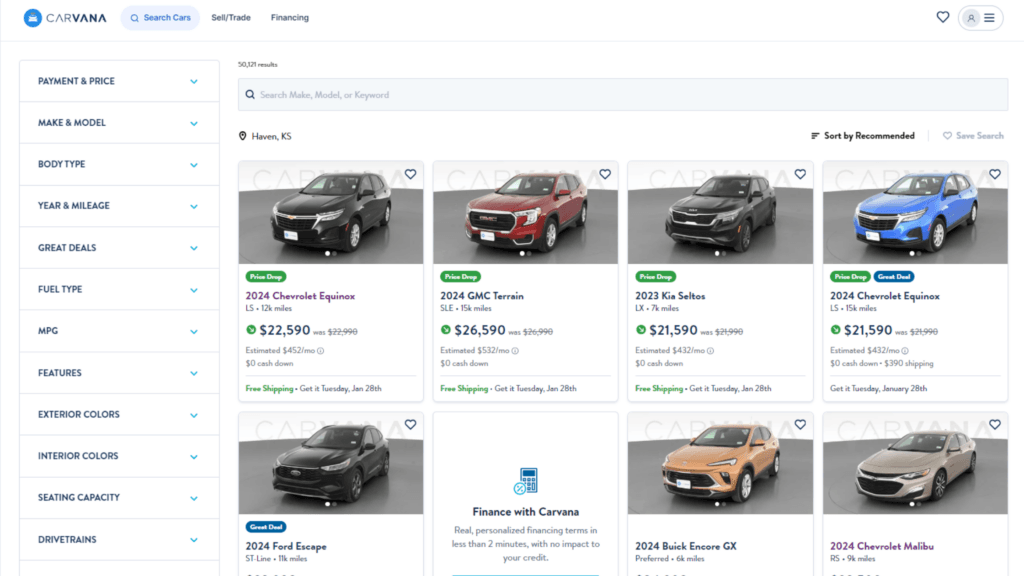This screenshot has width=1024, height=576.
Task: Expand the Body Type filter
Action: point(119,165)
